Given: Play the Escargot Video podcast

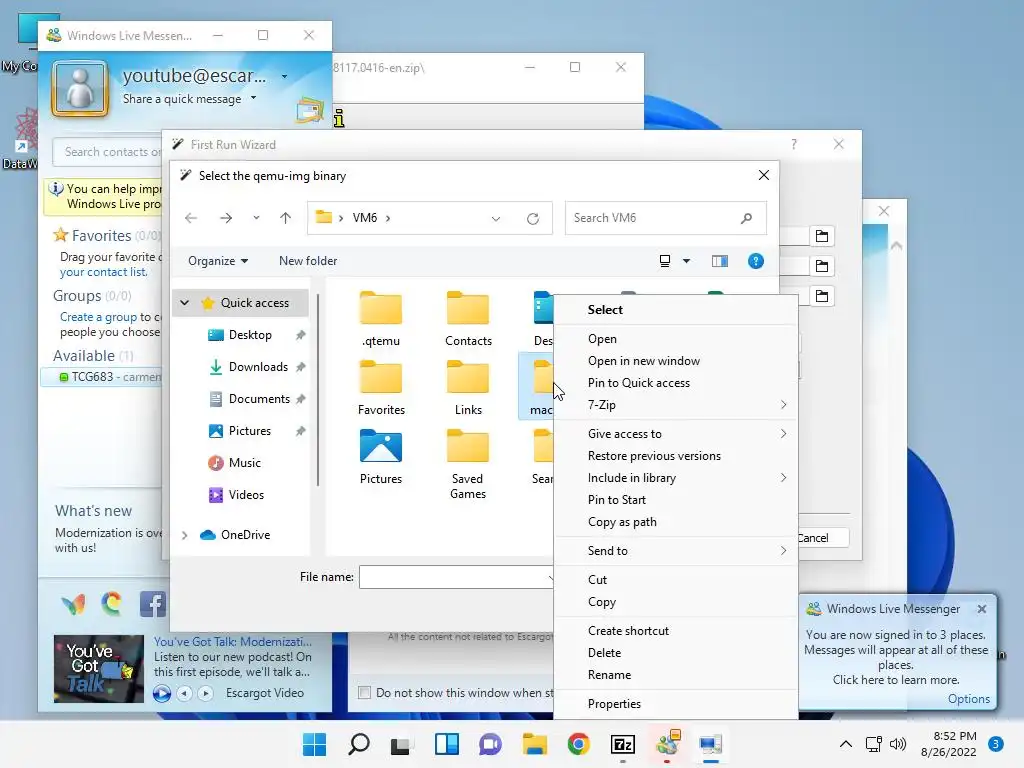Looking at the screenshot, I should (x=162, y=693).
